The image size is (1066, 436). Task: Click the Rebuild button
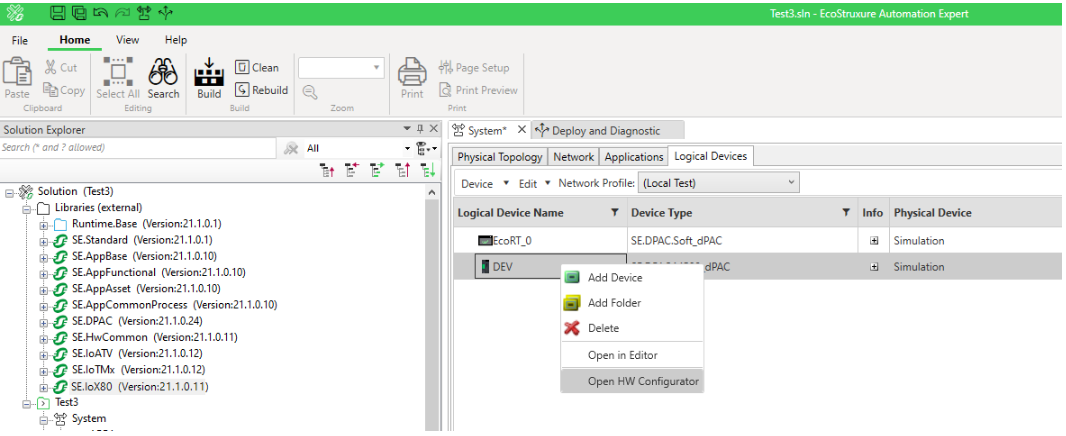coord(262,90)
